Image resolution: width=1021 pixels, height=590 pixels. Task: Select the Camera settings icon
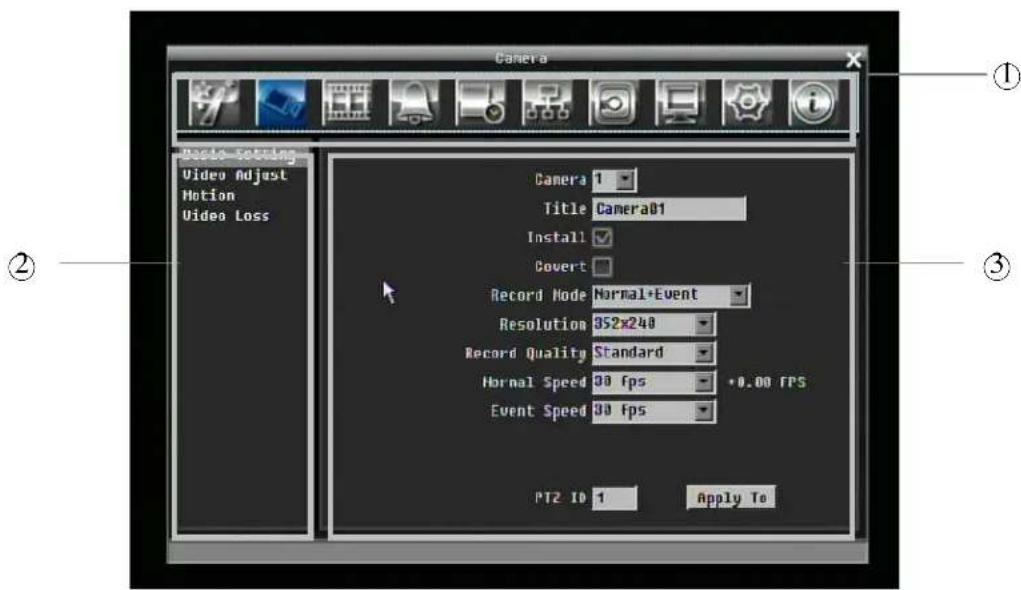coord(281,103)
